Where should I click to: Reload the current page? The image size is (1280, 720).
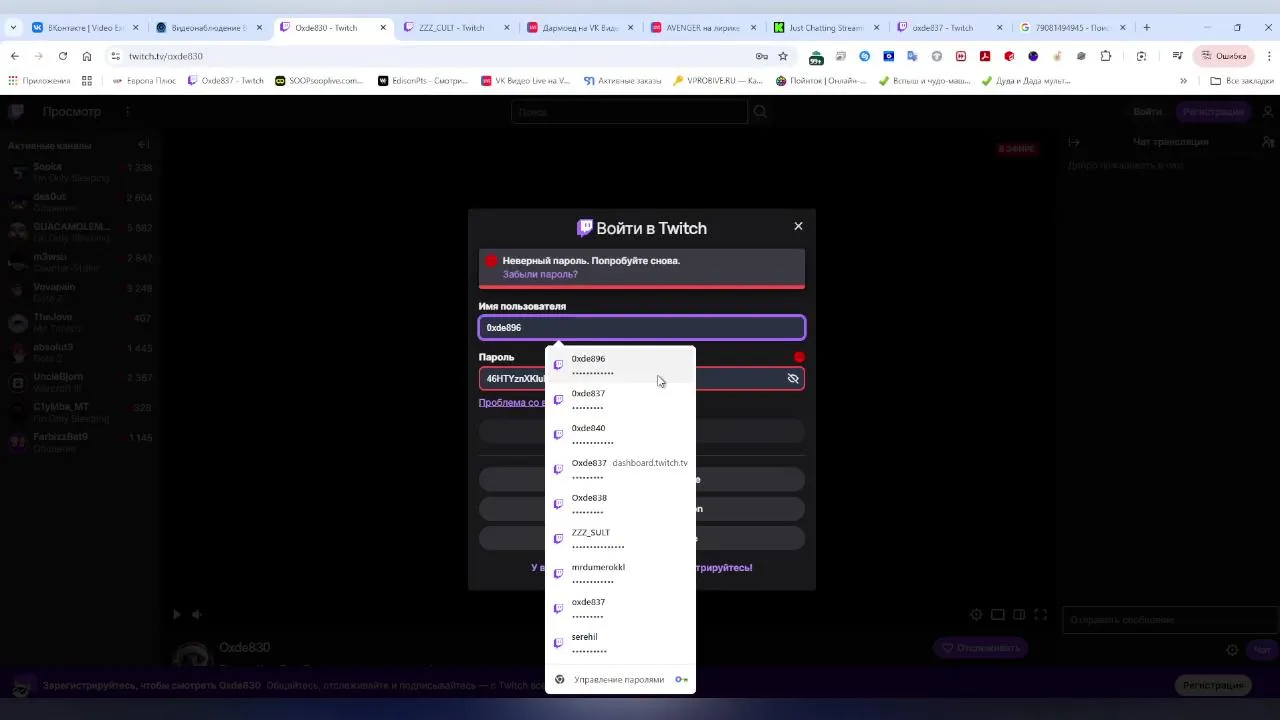coord(63,56)
